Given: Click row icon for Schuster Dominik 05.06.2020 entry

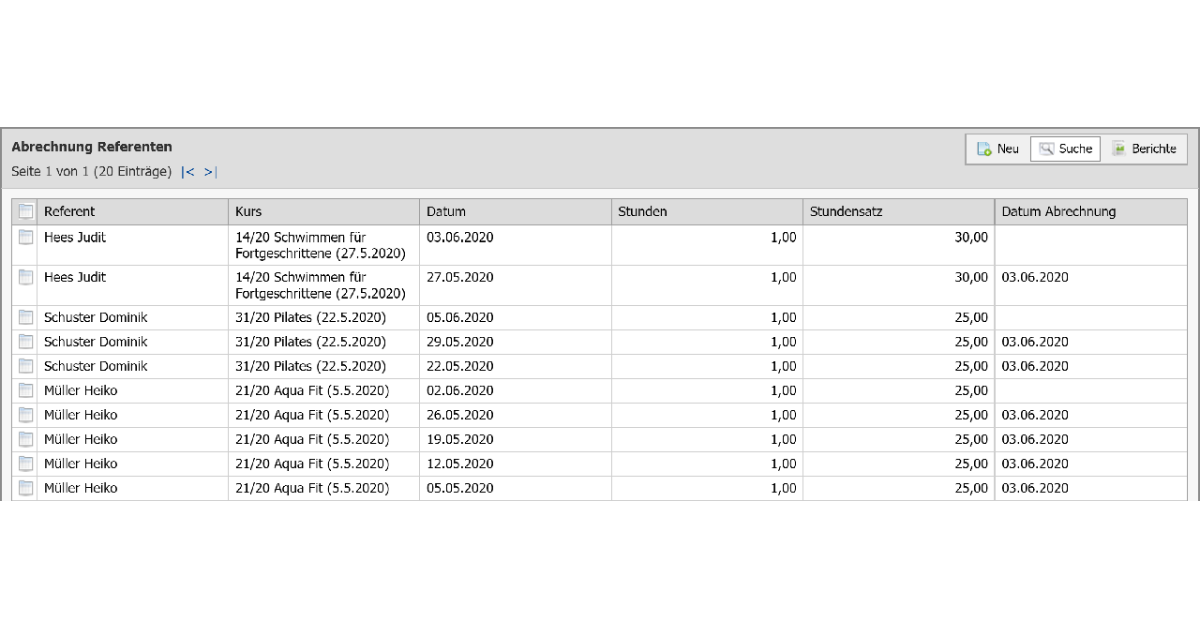Looking at the screenshot, I should [26, 318].
